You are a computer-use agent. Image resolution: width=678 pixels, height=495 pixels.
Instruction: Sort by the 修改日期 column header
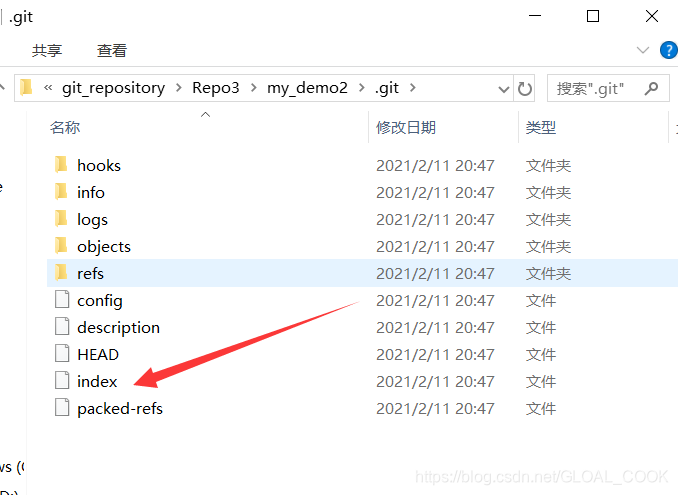point(406,128)
